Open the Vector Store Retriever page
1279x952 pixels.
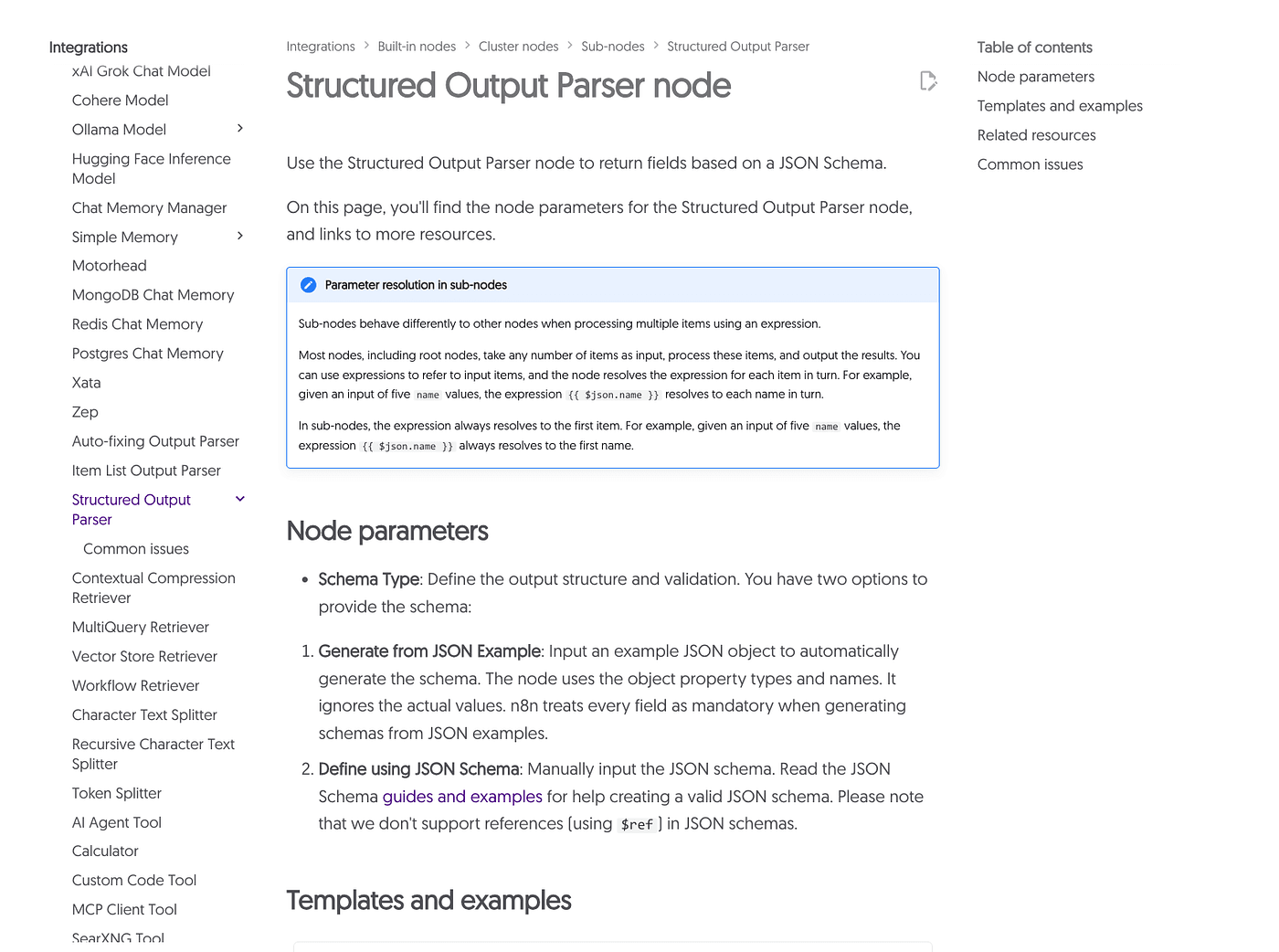pos(144,657)
